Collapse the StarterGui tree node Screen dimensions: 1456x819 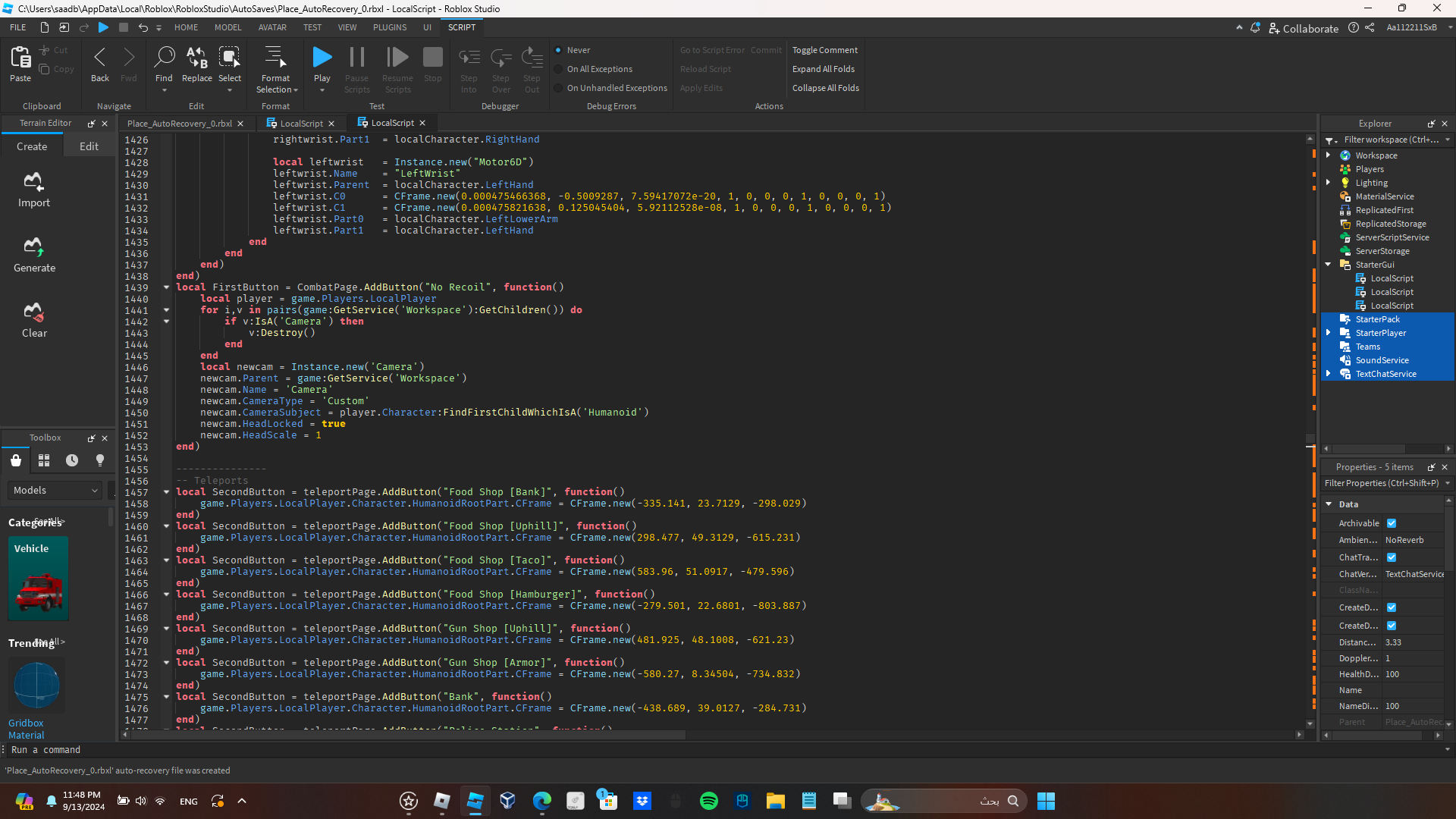1329,265
